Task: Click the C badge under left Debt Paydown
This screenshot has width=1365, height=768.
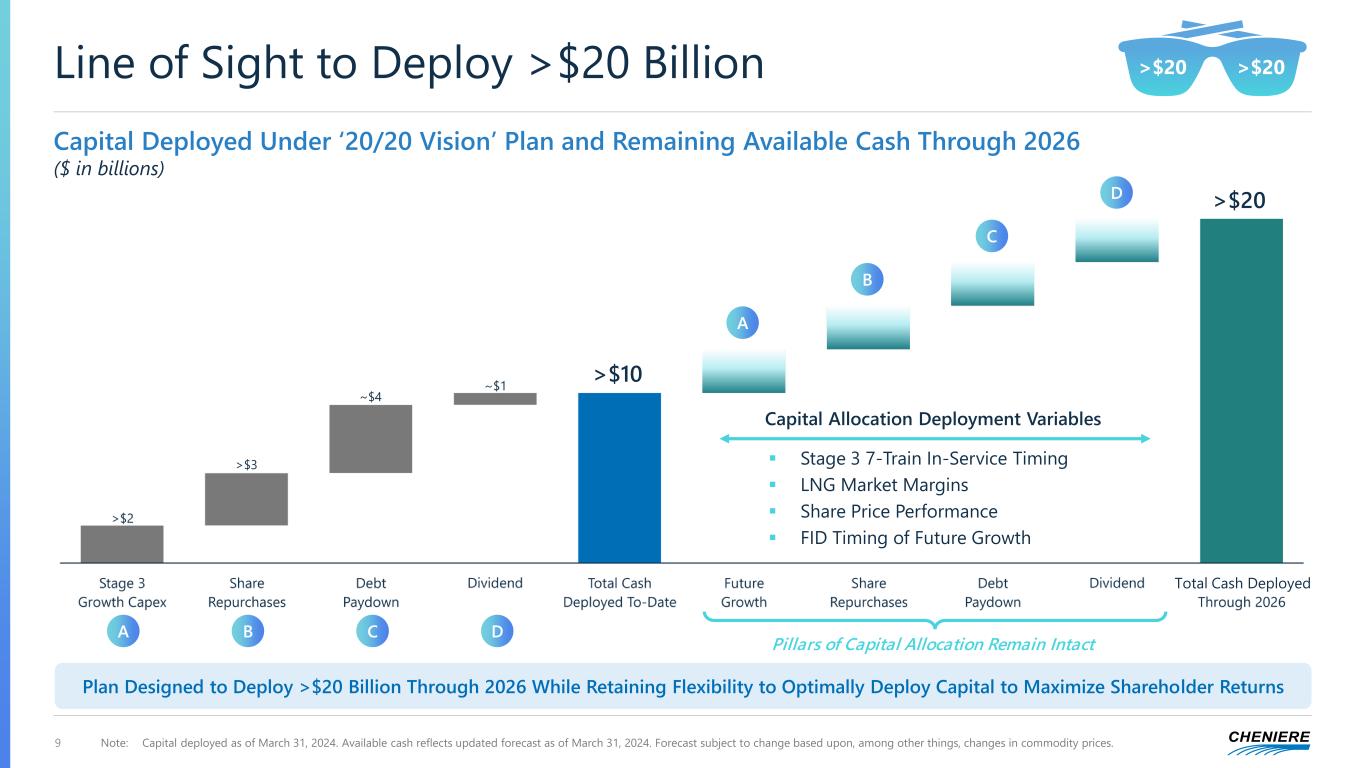Action: pos(370,631)
